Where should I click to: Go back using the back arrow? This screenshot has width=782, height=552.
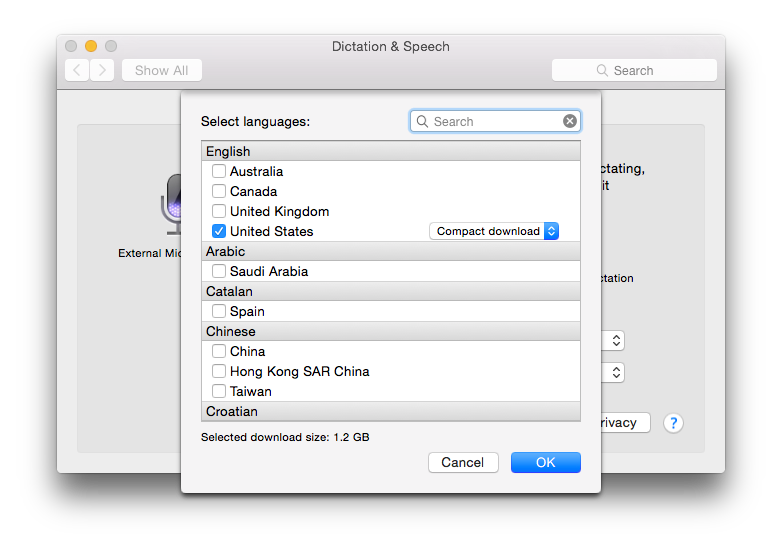pos(77,70)
